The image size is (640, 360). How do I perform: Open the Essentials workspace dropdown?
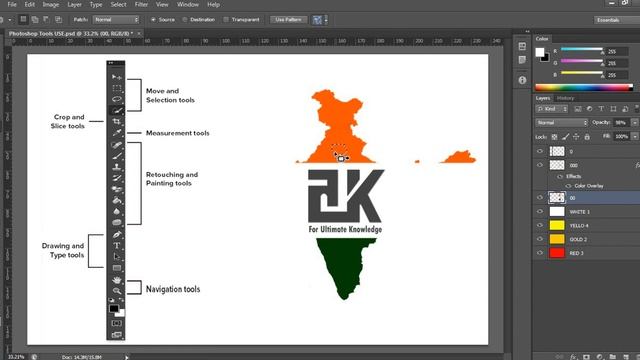tap(617, 20)
